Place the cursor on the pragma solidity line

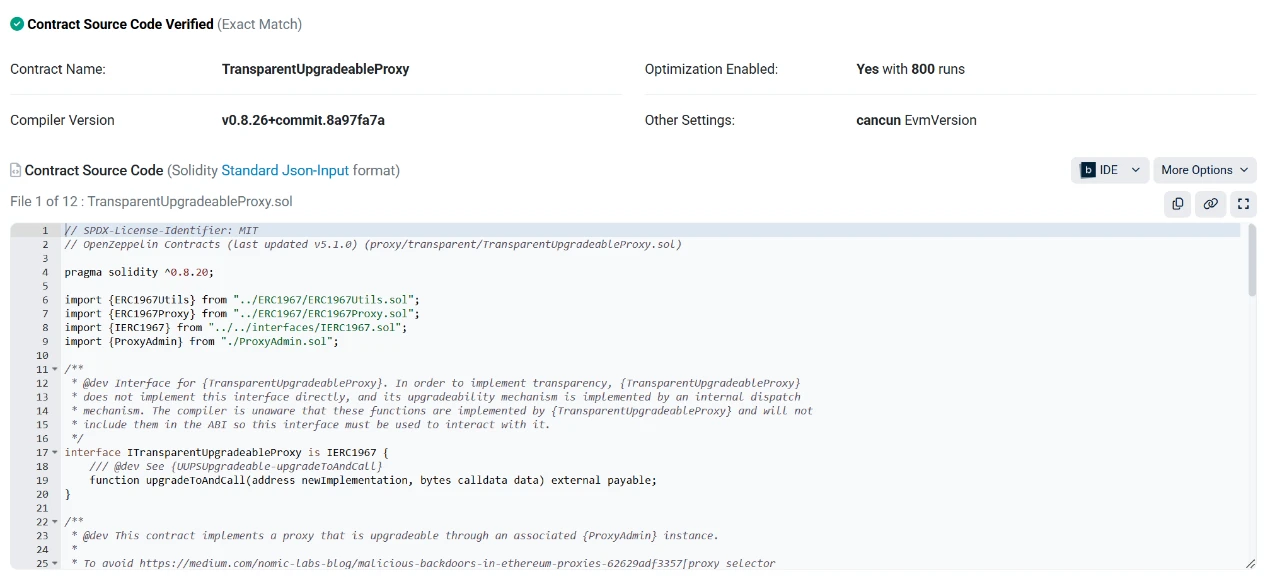tap(139, 272)
